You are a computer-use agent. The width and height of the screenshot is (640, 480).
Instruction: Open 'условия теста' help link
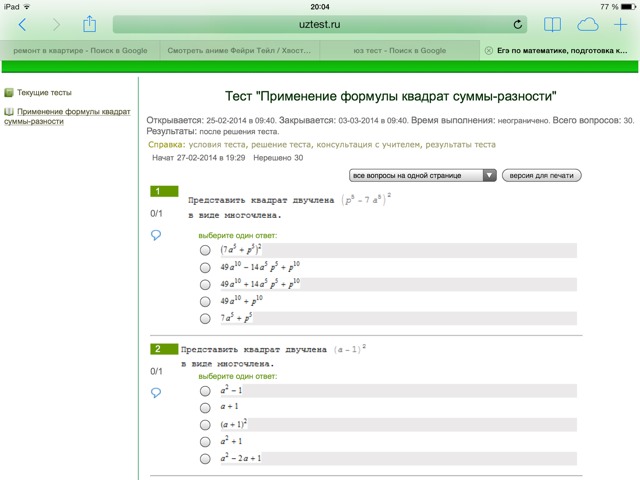tap(217, 144)
